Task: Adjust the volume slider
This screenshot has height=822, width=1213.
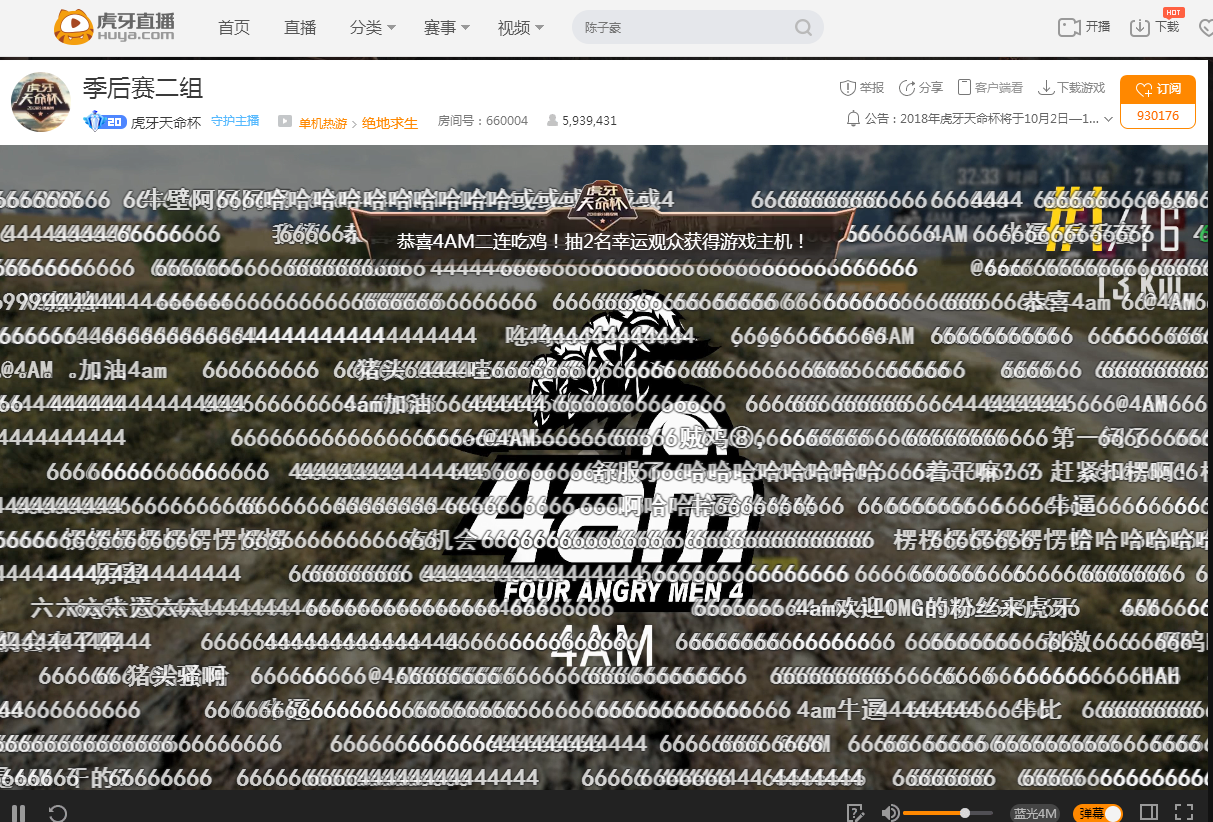Action: (x=963, y=812)
